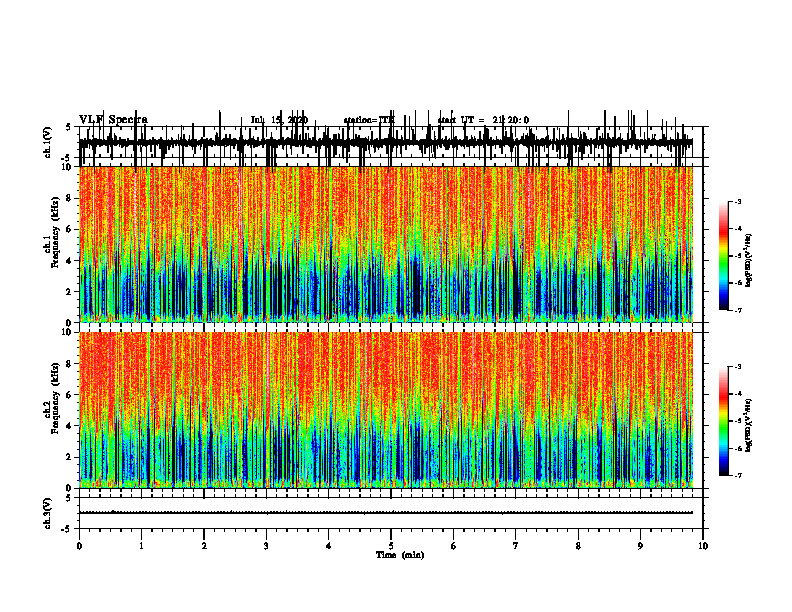
Task: Click the time axis tick label 10
Action: [703, 546]
